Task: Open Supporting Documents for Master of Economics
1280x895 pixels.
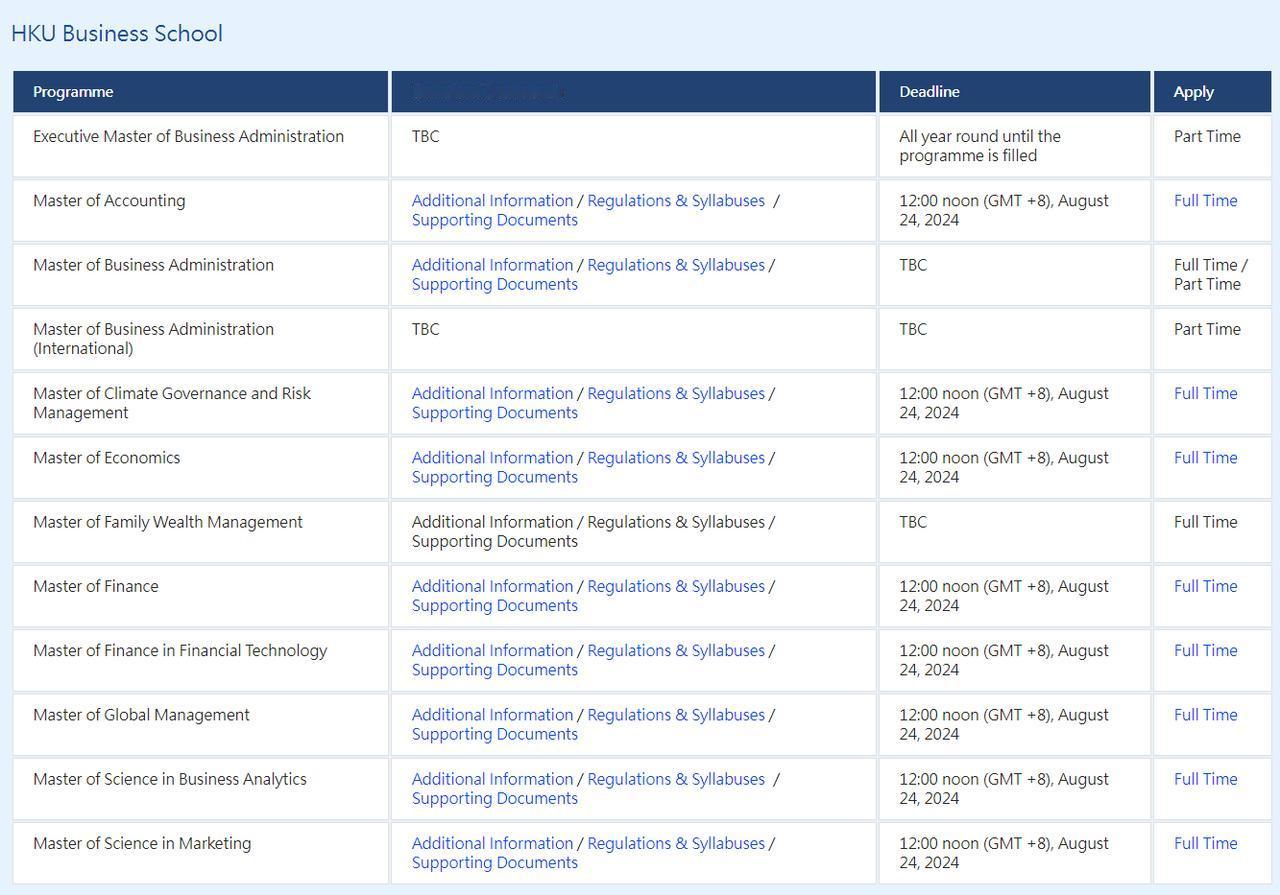Action: pos(495,477)
